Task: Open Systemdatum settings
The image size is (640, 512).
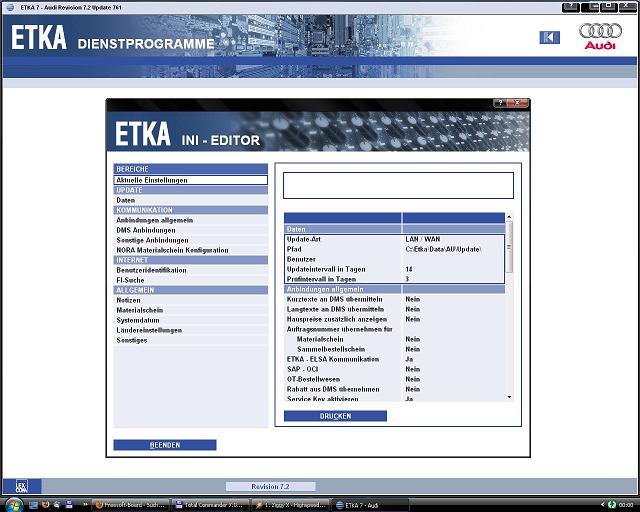Action: (x=191, y=320)
